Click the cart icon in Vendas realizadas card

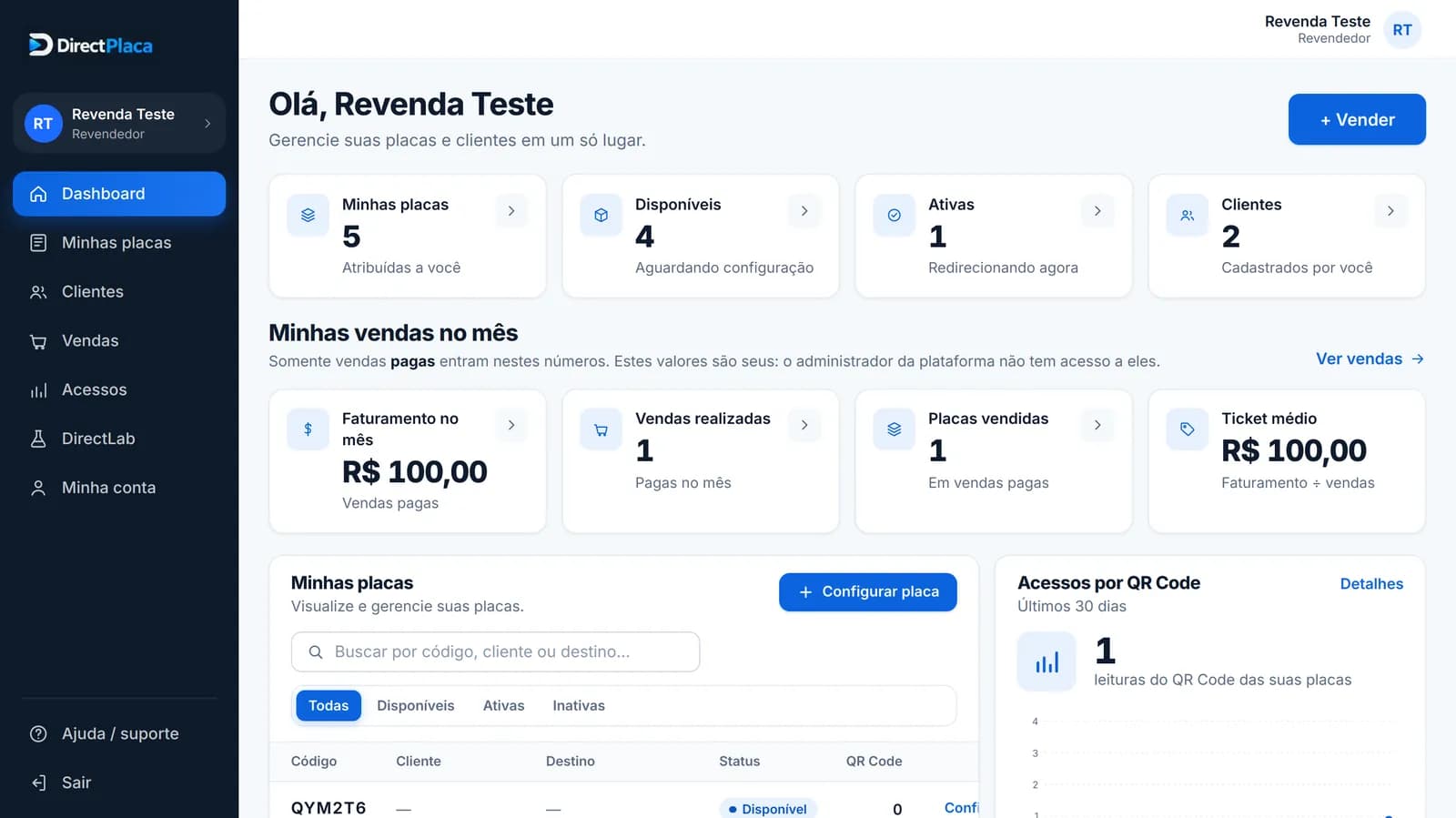602,429
